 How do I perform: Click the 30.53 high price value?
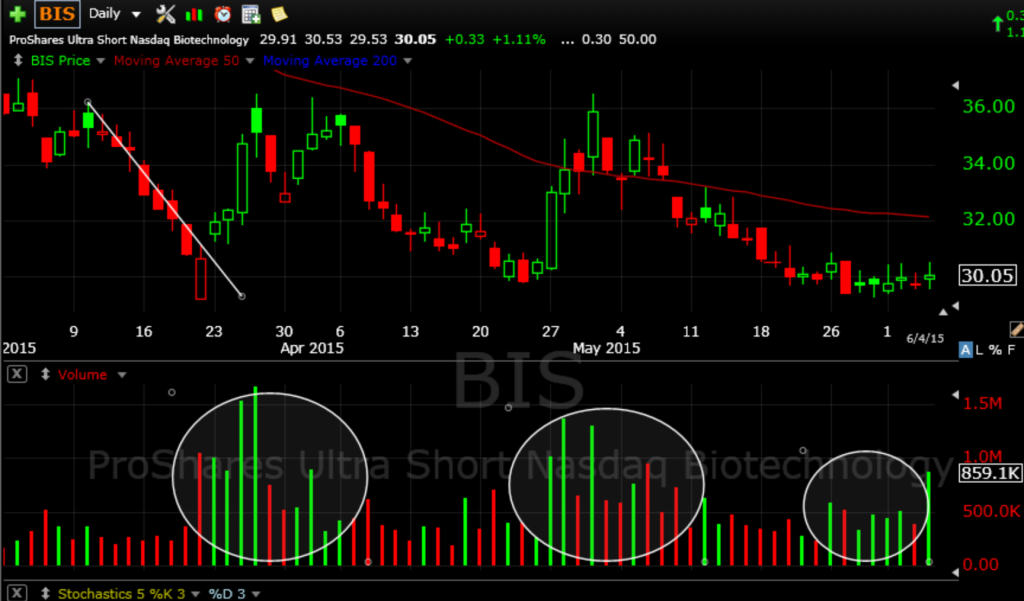pyautogui.click(x=323, y=39)
